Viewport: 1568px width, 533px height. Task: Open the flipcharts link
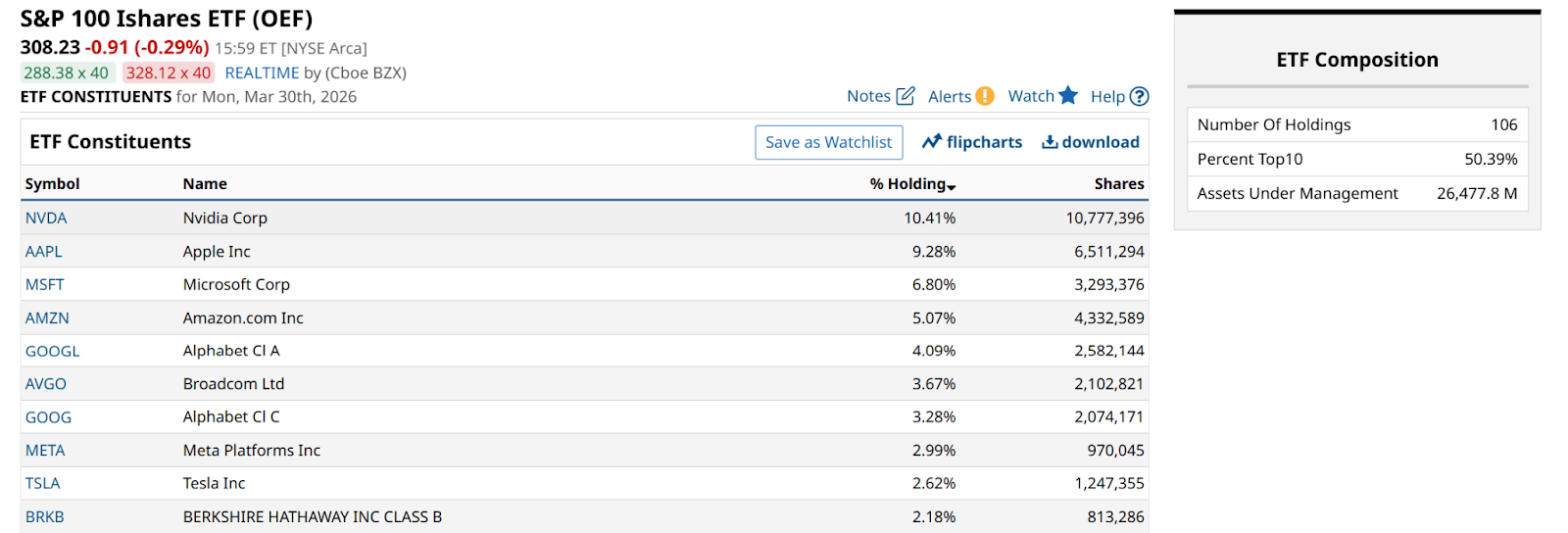click(984, 142)
